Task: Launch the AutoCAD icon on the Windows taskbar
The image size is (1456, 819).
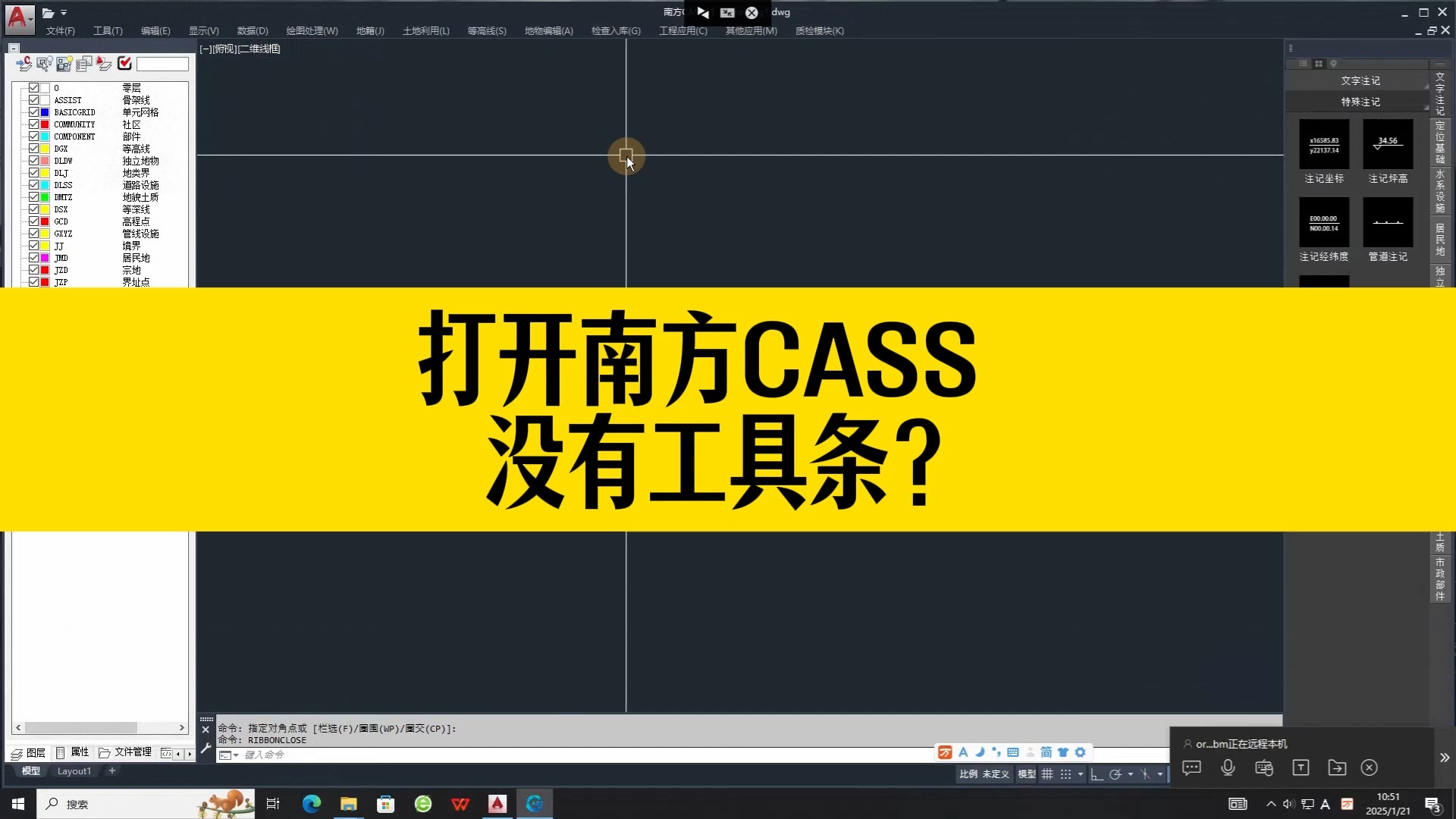Action: point(497,803)
